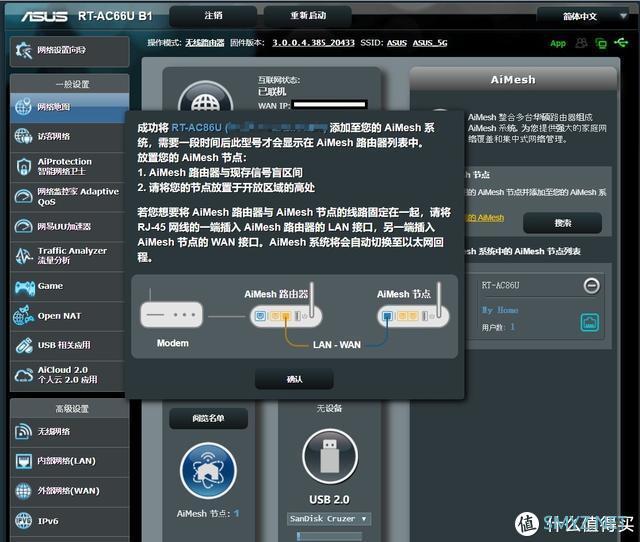Viewport: 640px width, 542px height.
Task: Click the USB 2.0 drive icon
Action: [x=330, y=456]
